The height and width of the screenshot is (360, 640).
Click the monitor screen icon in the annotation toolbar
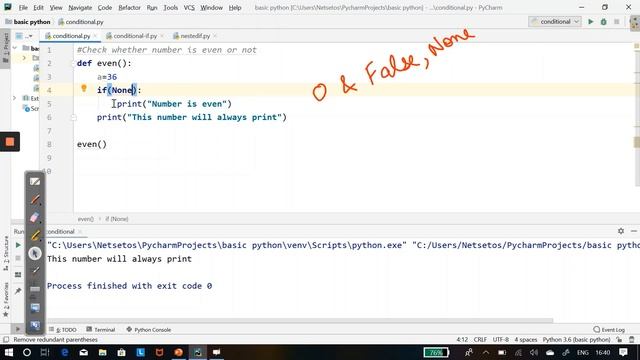(35, 307)
